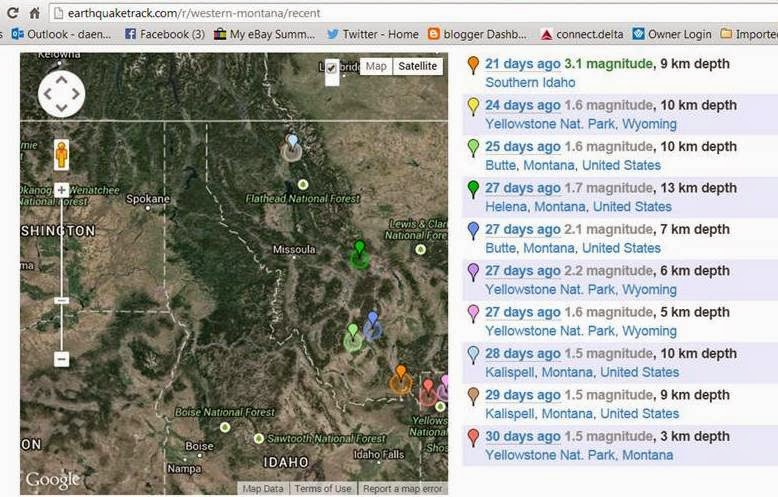Viewport: 778px width, 497px height.
Task: Open Outlook bookmark
Action: click(62, 34)
